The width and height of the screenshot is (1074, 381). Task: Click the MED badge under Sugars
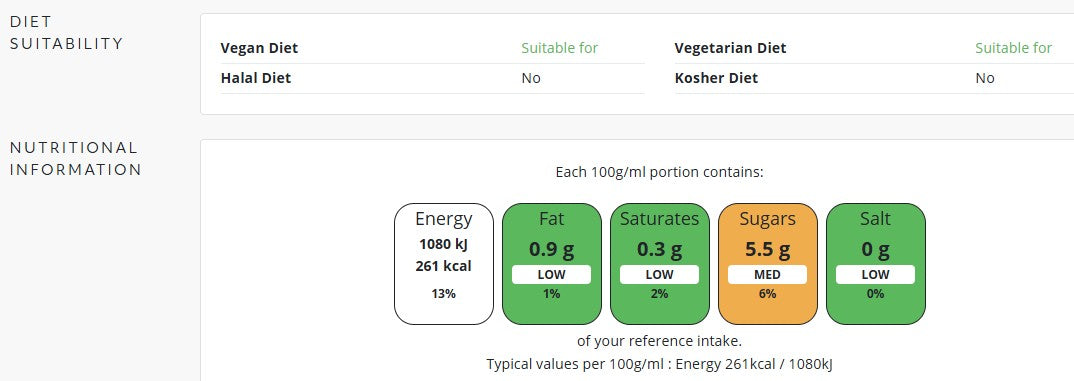(767, 275)
